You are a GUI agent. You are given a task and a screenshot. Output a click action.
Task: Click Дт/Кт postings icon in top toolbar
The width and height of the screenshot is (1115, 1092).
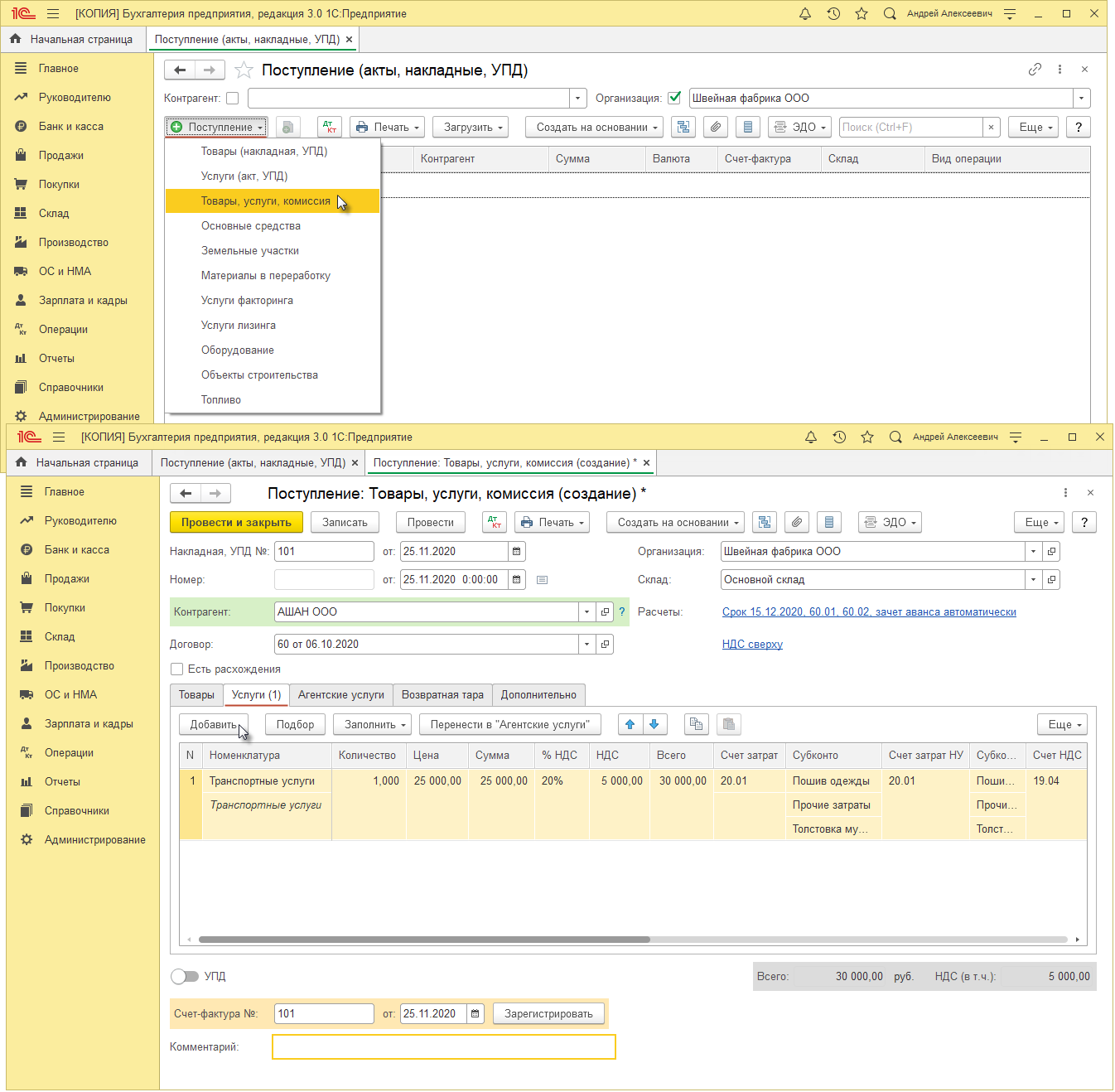330,127
